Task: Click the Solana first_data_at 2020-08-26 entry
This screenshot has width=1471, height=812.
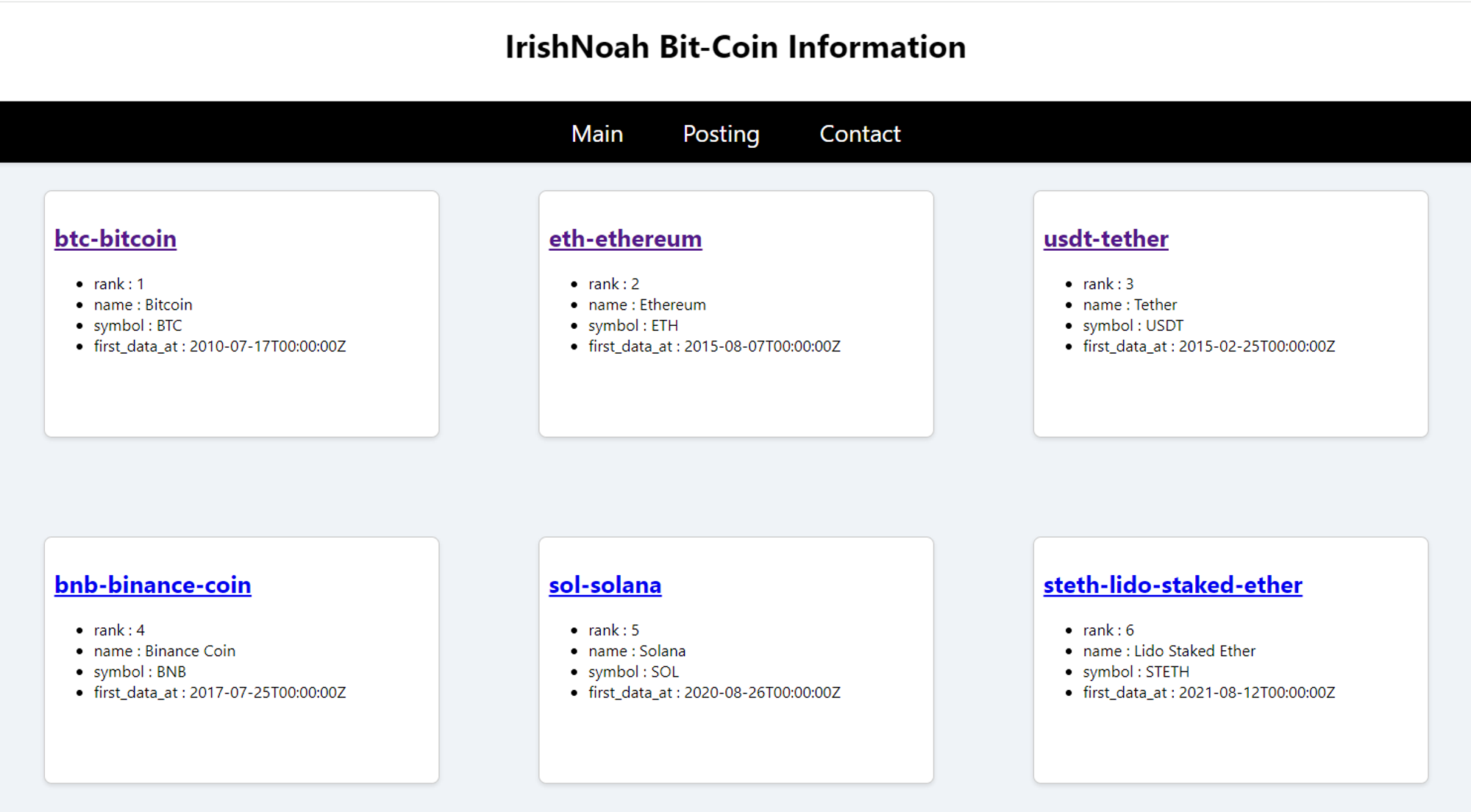Action: 714,692
